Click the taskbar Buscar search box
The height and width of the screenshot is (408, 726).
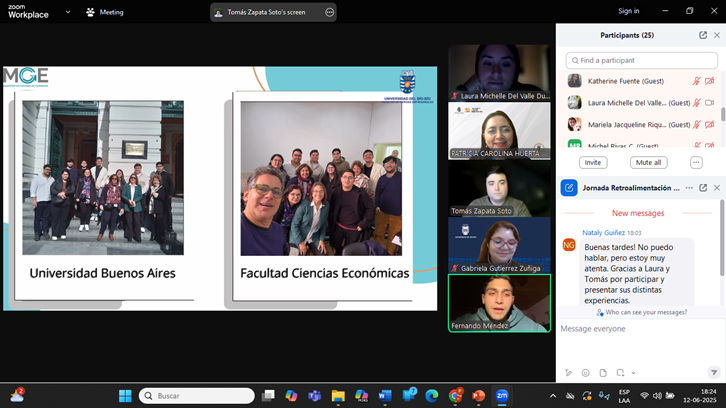pos(197,396)
